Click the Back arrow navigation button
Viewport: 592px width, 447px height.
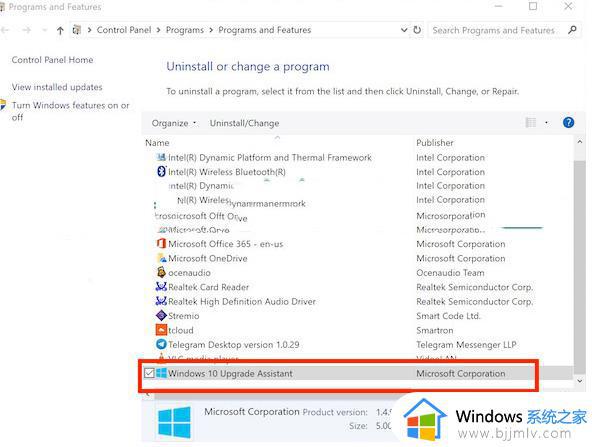(5, 30)
